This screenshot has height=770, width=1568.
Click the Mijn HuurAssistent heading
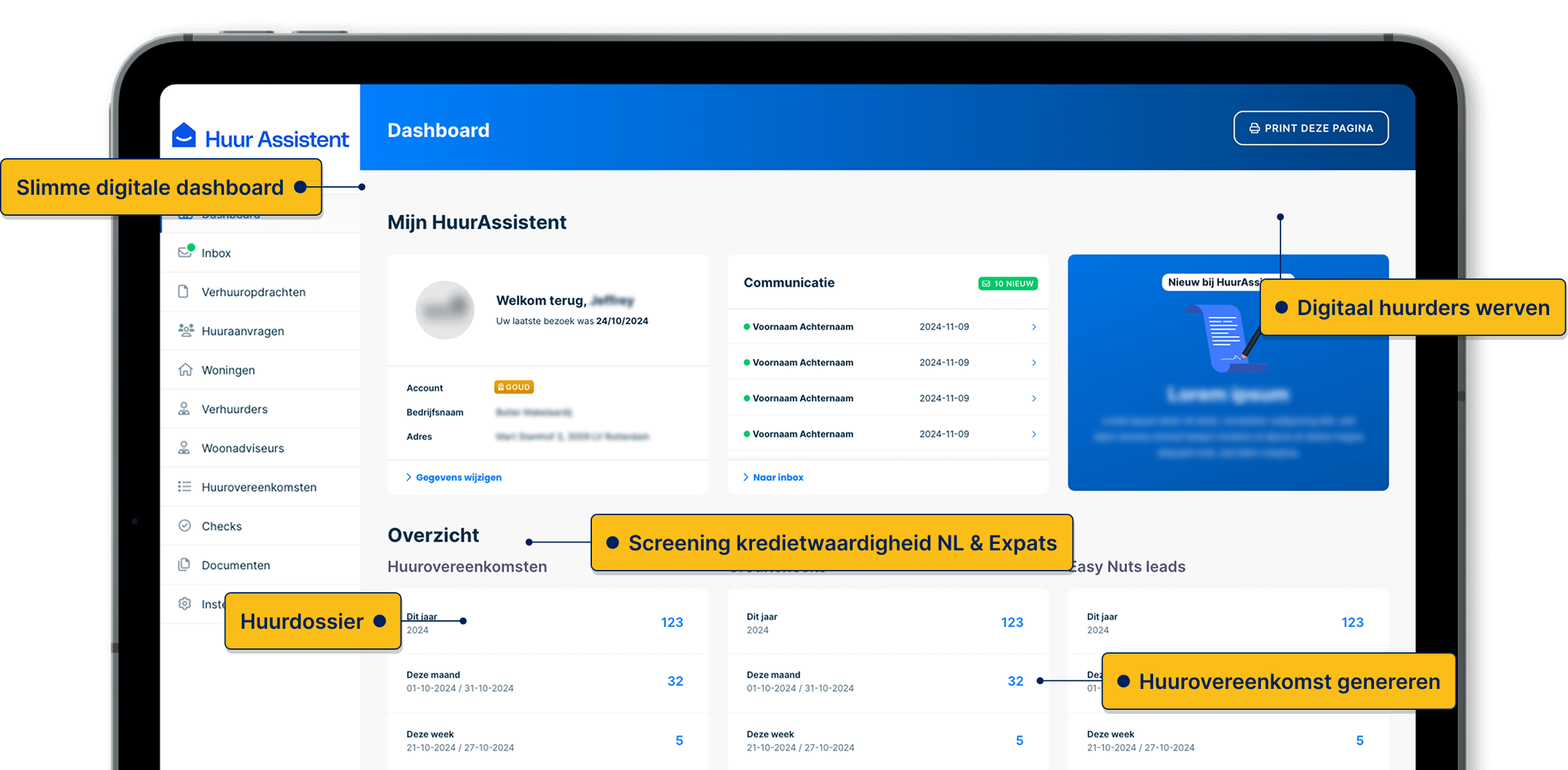[477, 222]
